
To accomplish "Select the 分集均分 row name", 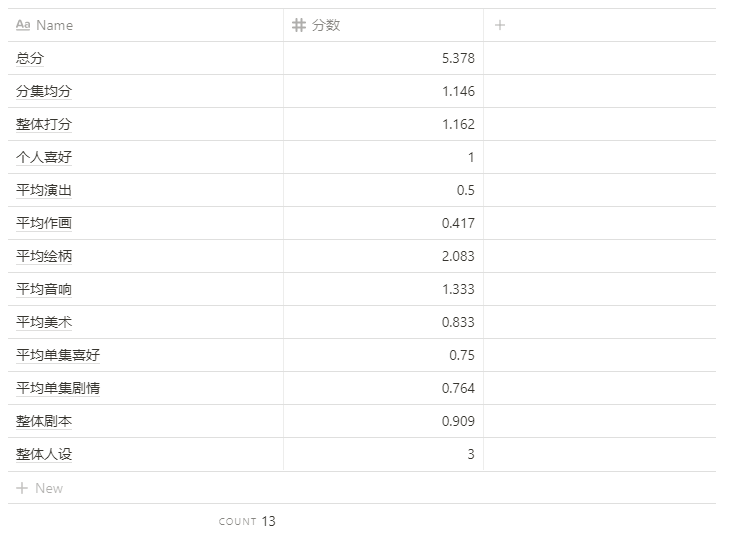I will pos(43,91).
